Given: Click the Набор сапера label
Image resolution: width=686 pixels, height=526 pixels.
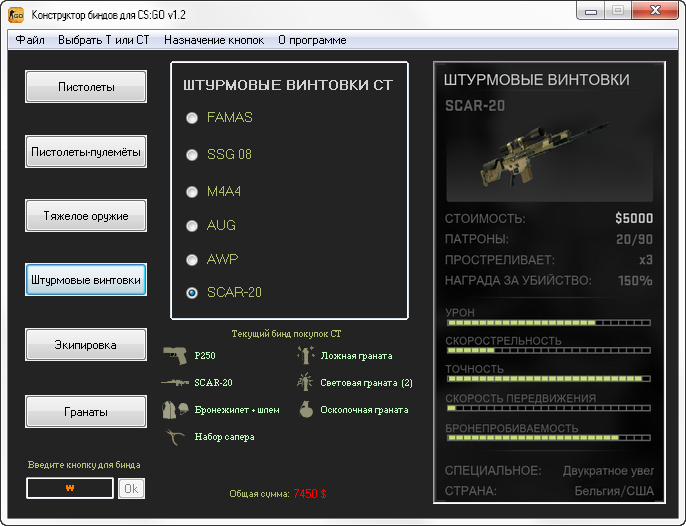Looking at the screenshot, I should (x=224, y=437).
